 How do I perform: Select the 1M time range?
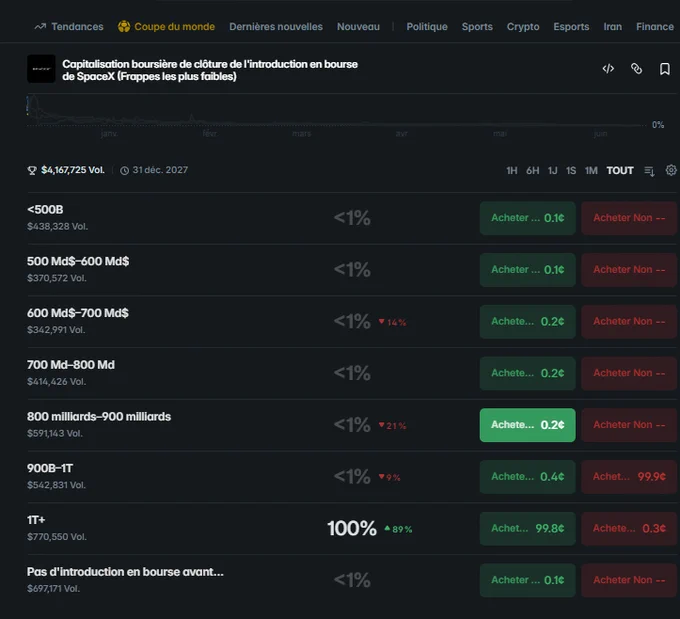pyautogui.click(x=591, y=170)
